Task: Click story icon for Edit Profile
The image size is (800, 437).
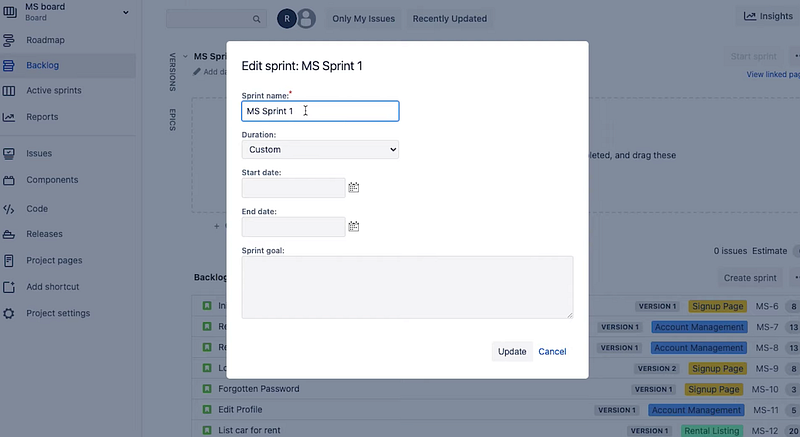Action: pyautogui.click(x=207, y=409)
